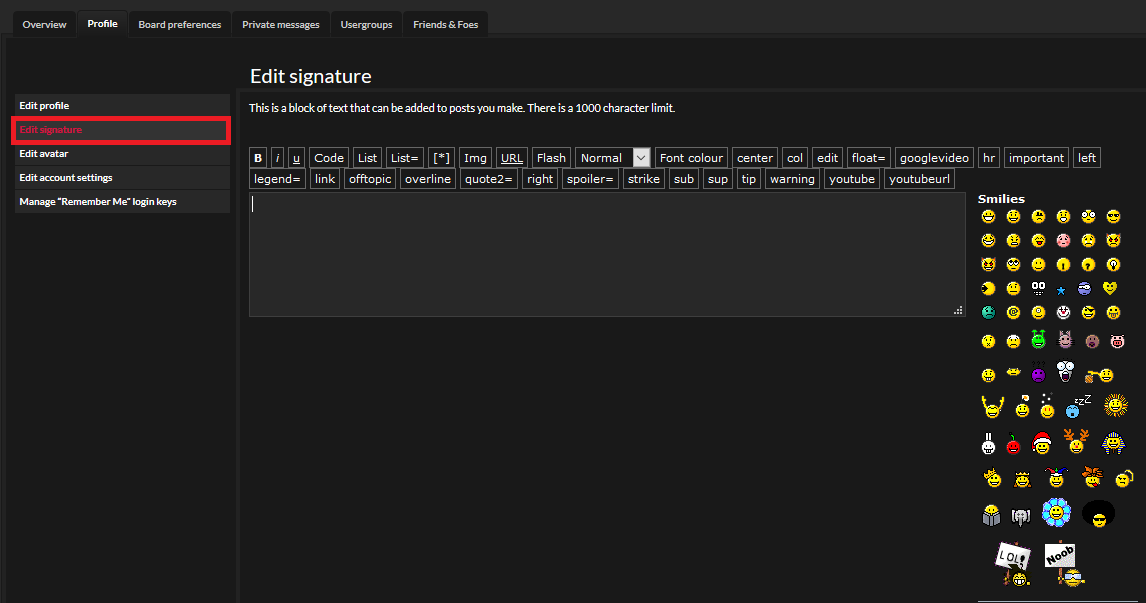
Task: Switch to the Board preferences tab
Action: (180, 24)
